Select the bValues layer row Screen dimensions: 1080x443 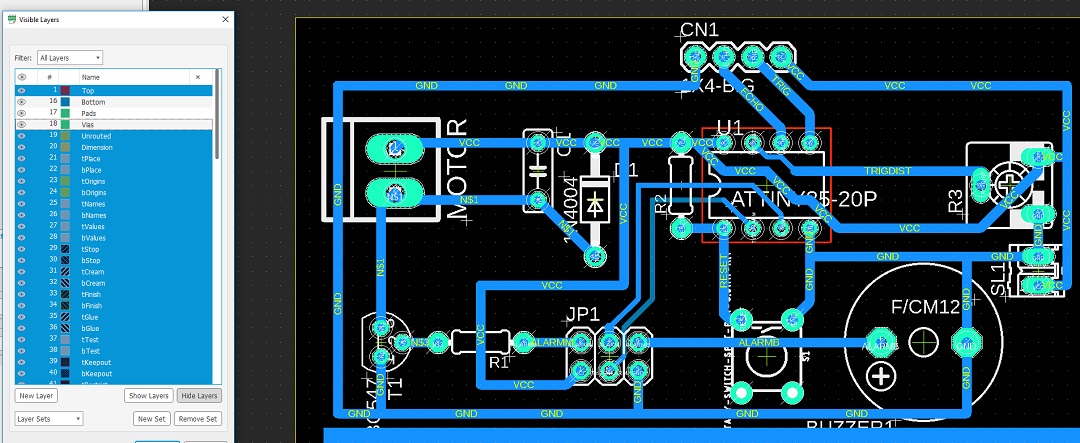(x=114, y=238)
